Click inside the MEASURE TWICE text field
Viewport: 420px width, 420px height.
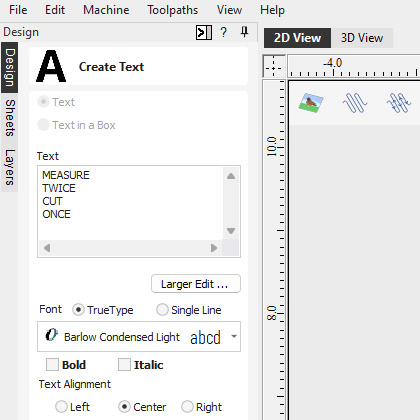coord(131,203)
